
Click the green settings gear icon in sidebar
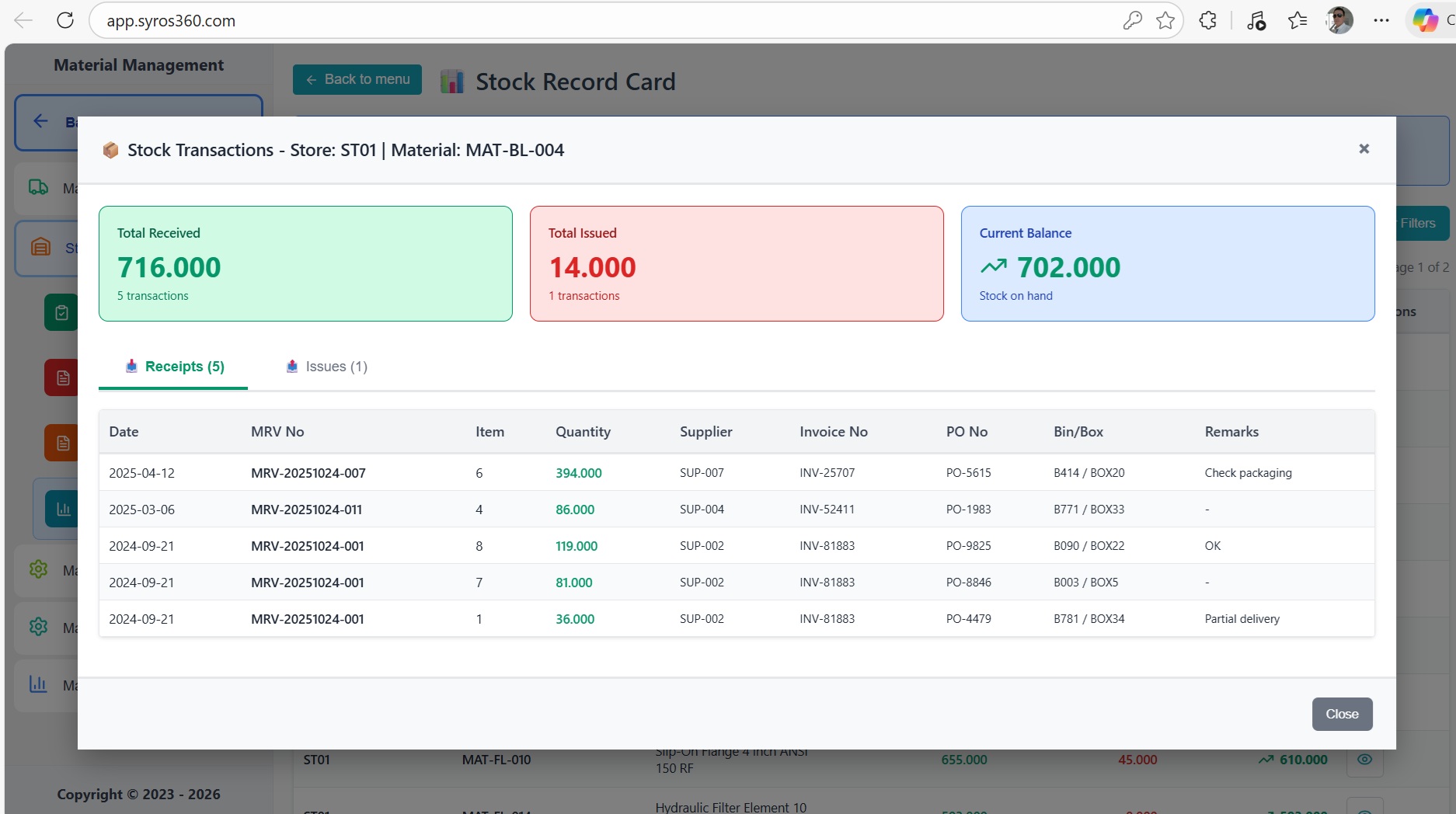pos(38,569)
